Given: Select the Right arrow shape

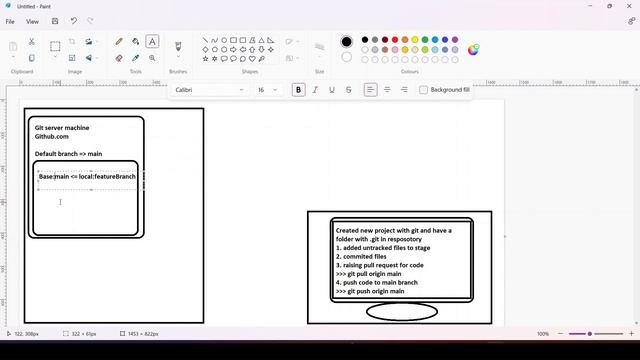Looking at the screenshot, I should [233, 49].
